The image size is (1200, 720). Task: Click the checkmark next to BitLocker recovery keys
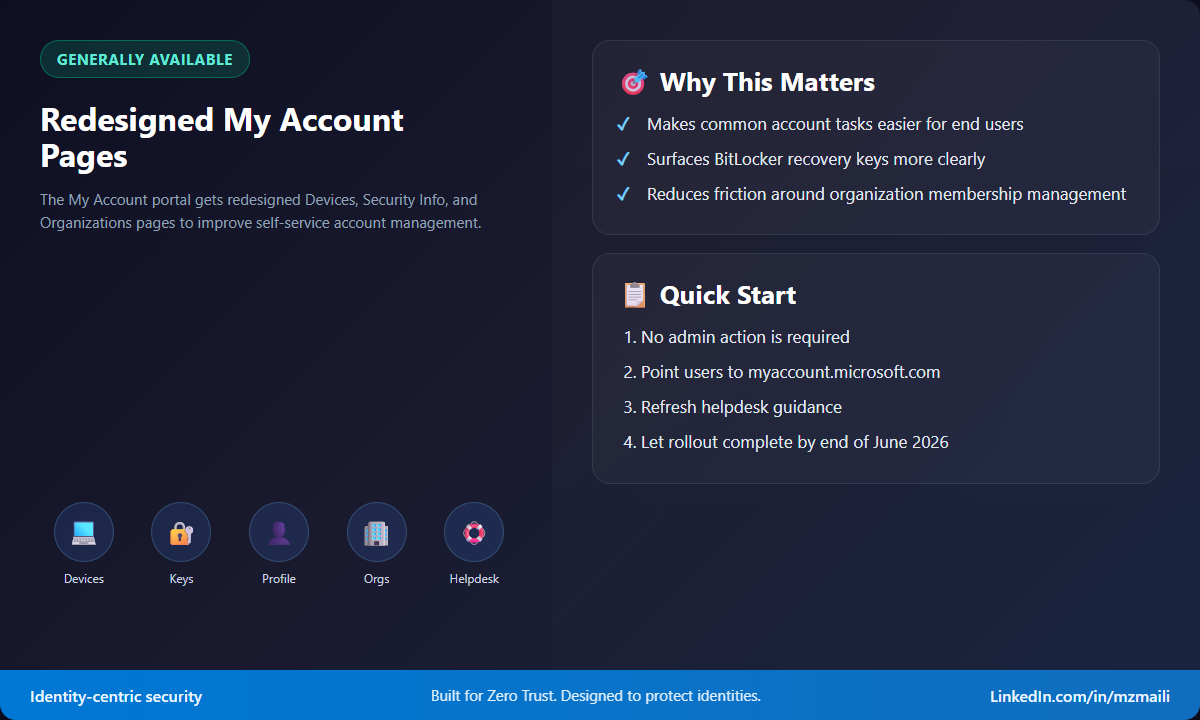[x=623, y=159]
